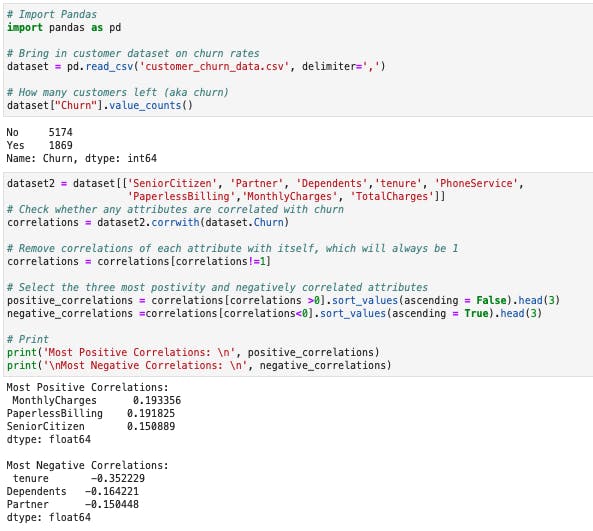
Task: Click the 'True' keyword in sort_values
Action: (x=477, y=314)
